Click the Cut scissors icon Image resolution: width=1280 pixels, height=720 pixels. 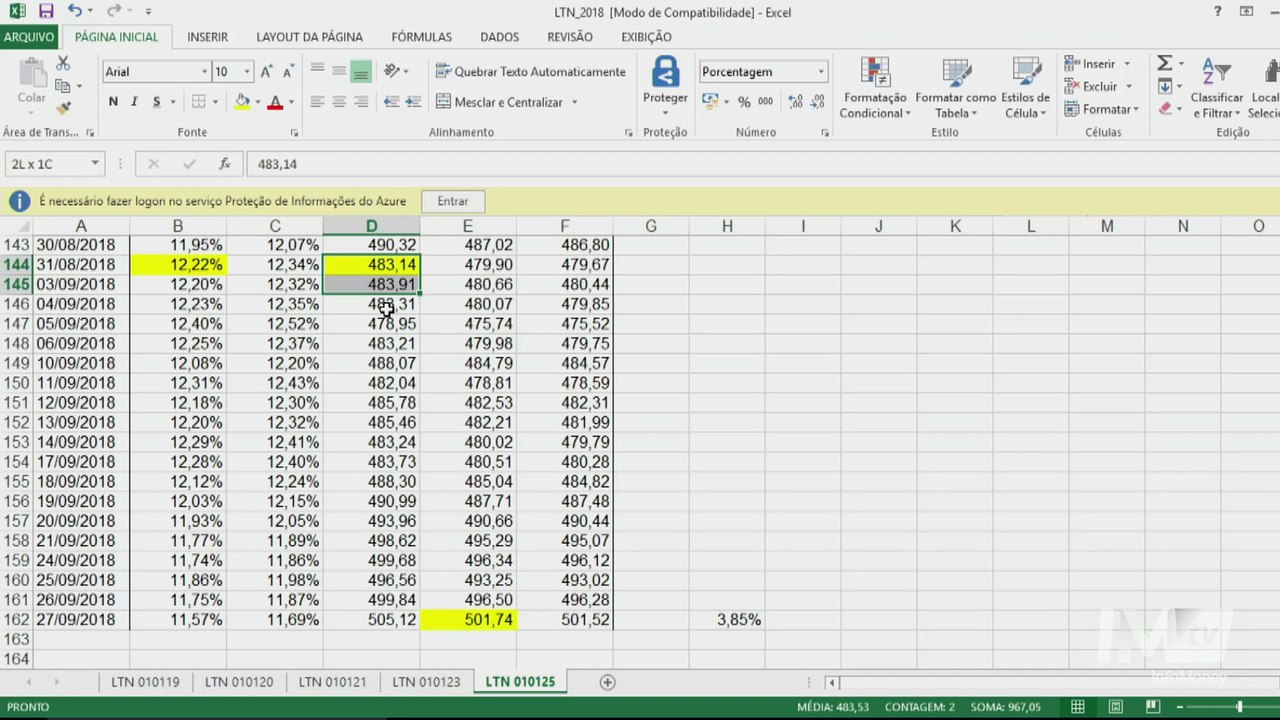63,63
